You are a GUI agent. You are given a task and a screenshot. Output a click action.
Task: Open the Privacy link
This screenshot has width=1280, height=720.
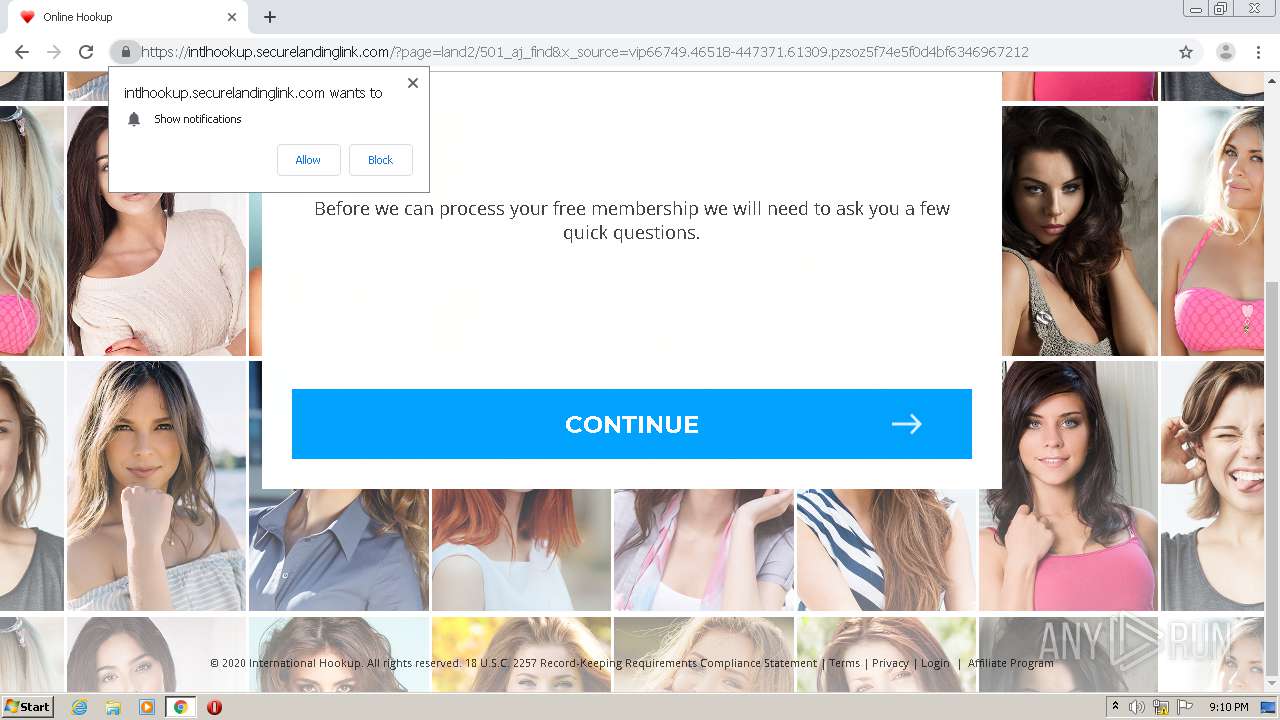click(890, 663)
